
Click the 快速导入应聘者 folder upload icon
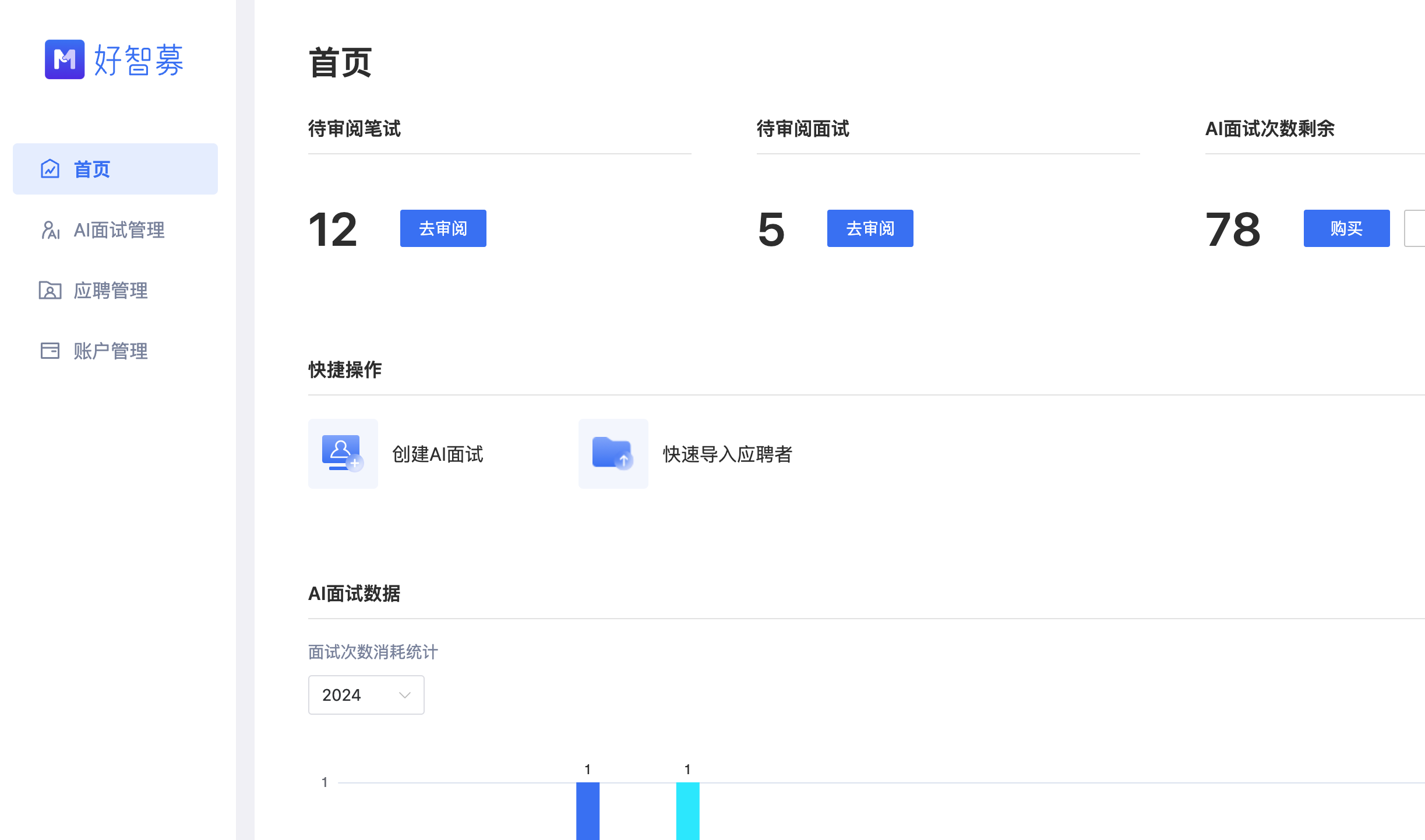point(613,454)
